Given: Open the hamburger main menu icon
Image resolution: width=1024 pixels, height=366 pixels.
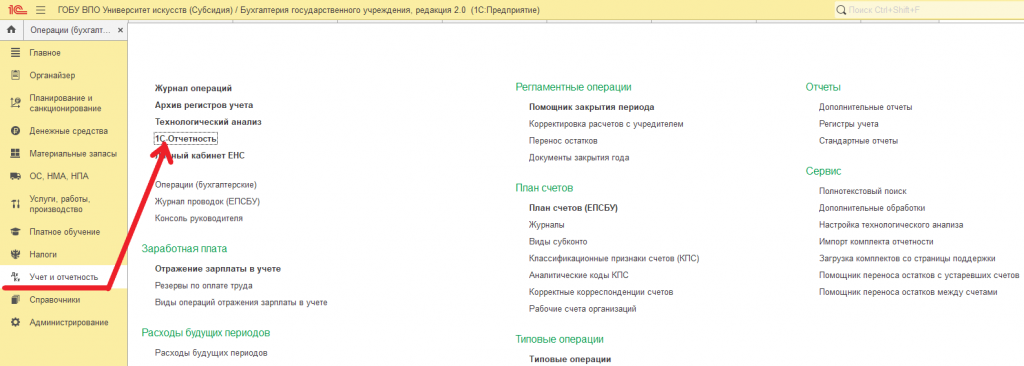Looking at the screenshot, I should (x=40, y=11).
